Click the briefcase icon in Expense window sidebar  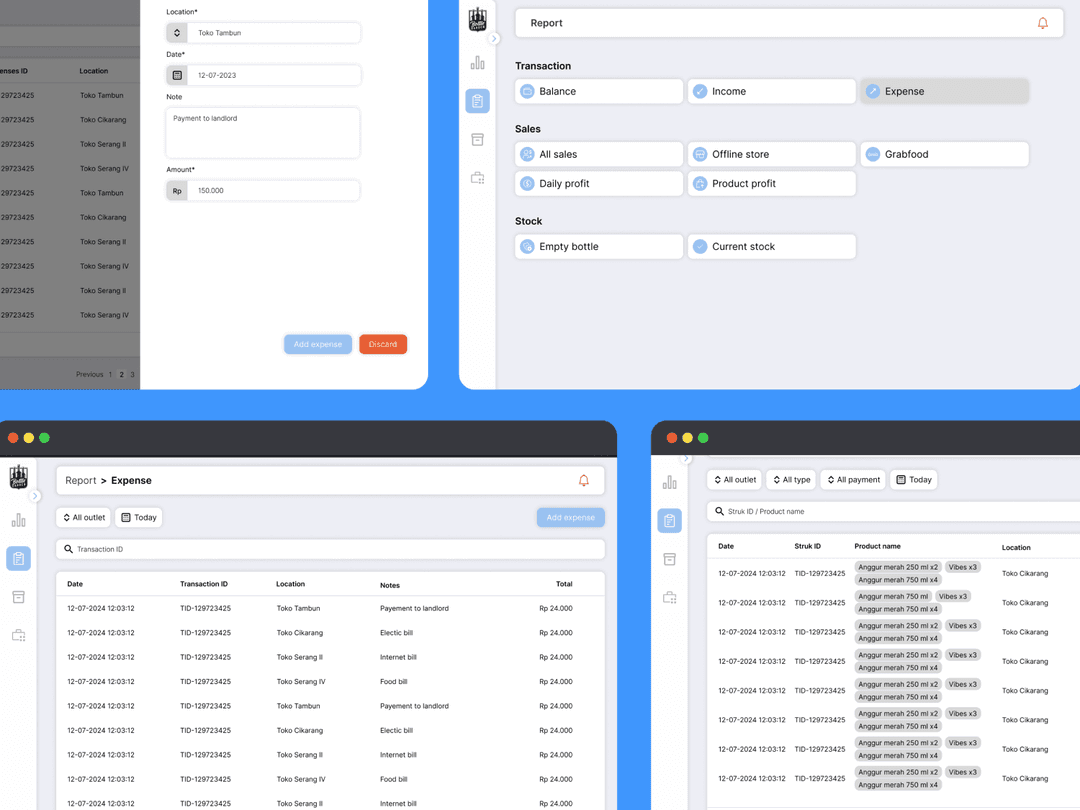click(x=19, y=635)
